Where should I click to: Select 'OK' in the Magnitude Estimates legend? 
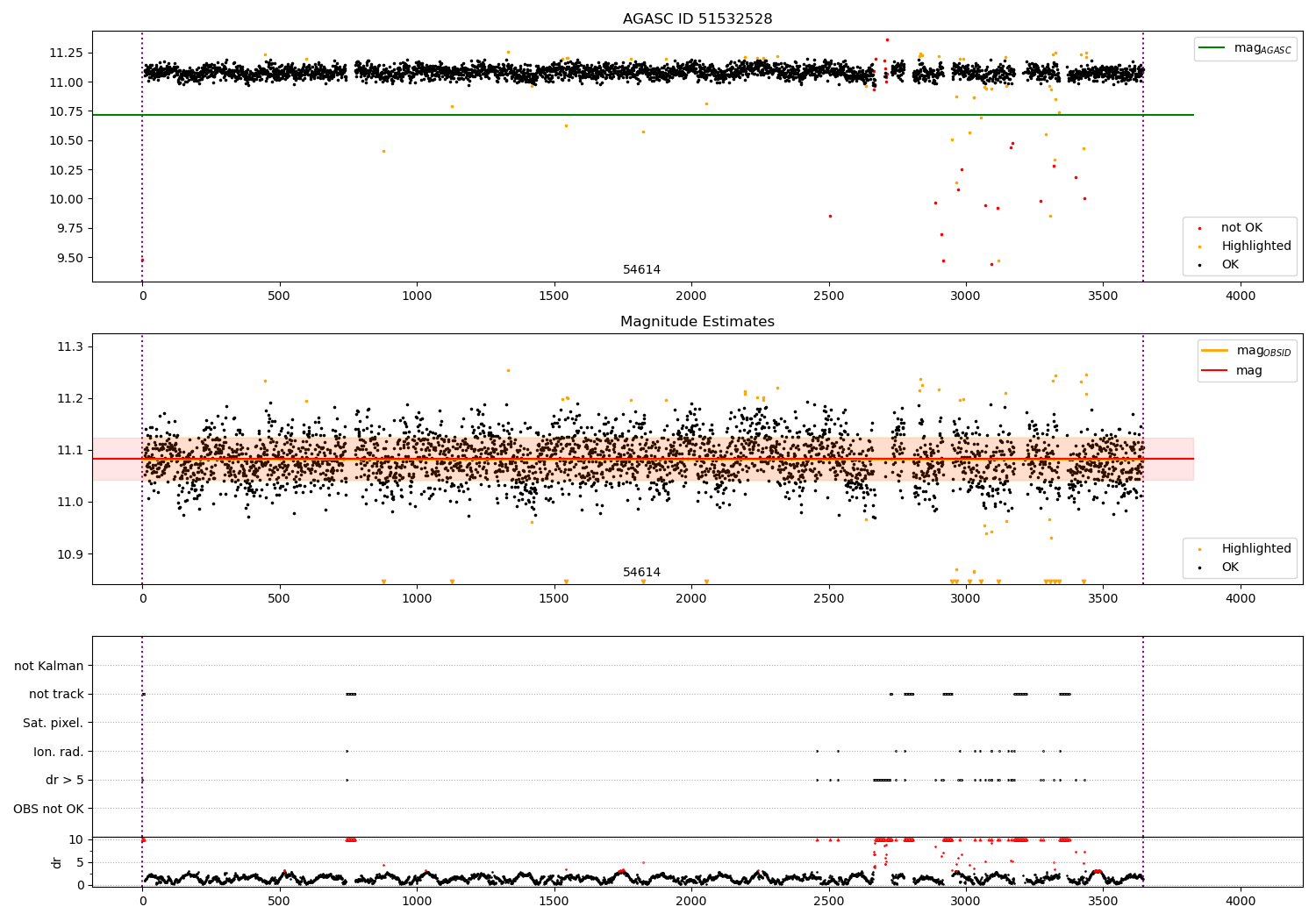tap(1230, 568)
